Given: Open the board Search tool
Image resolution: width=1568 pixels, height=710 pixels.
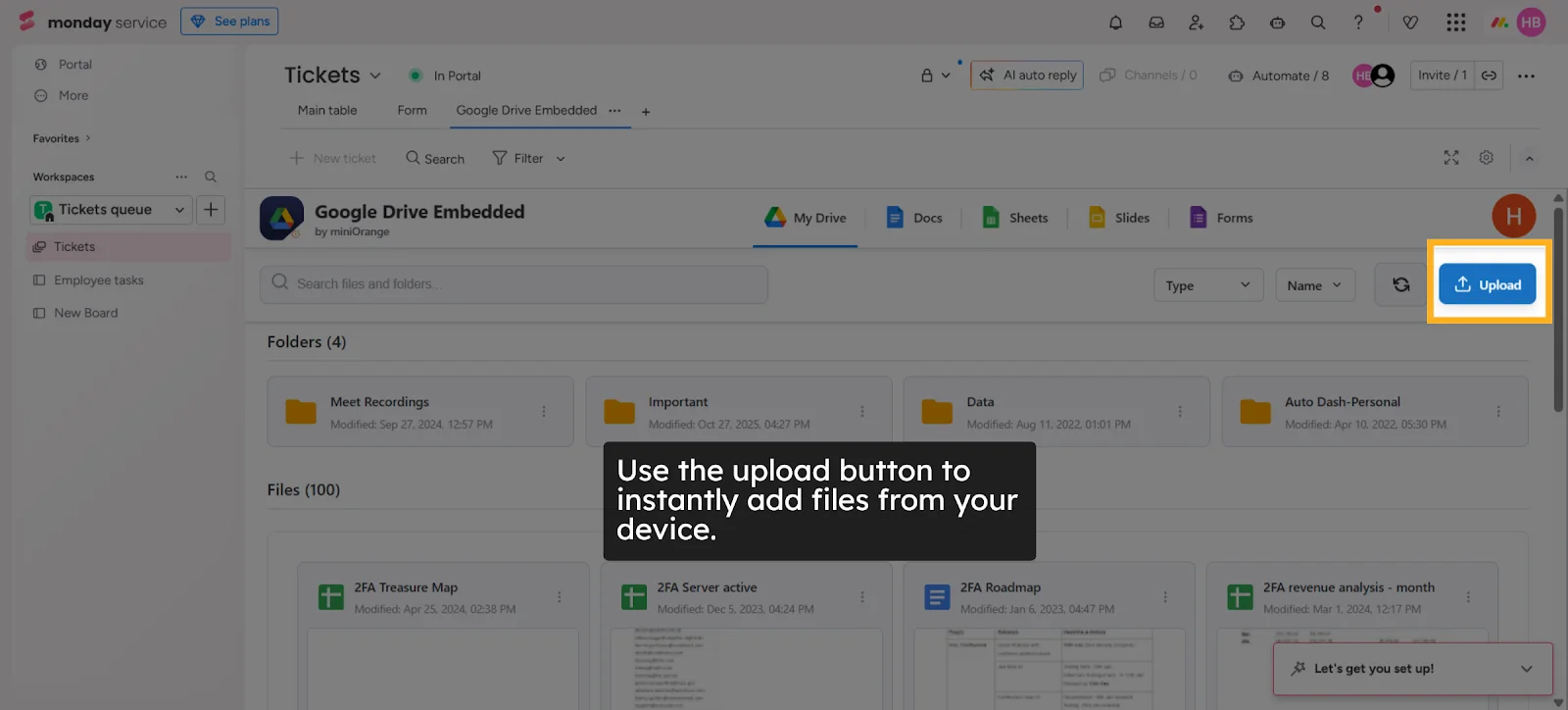Looking at the screenshot, I should tap(435, 159).
